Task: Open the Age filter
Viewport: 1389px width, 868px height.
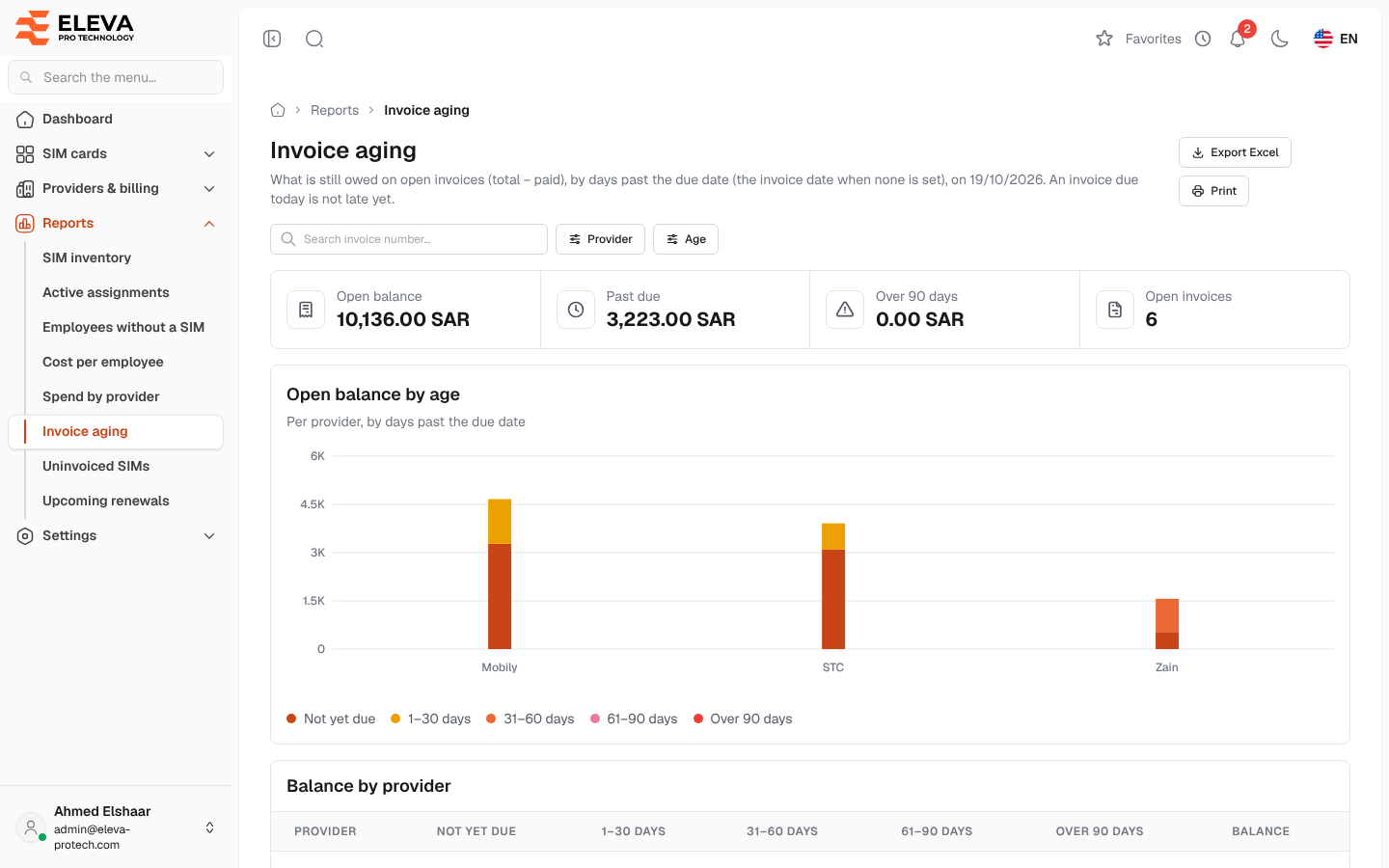Action: pos(686,239)
